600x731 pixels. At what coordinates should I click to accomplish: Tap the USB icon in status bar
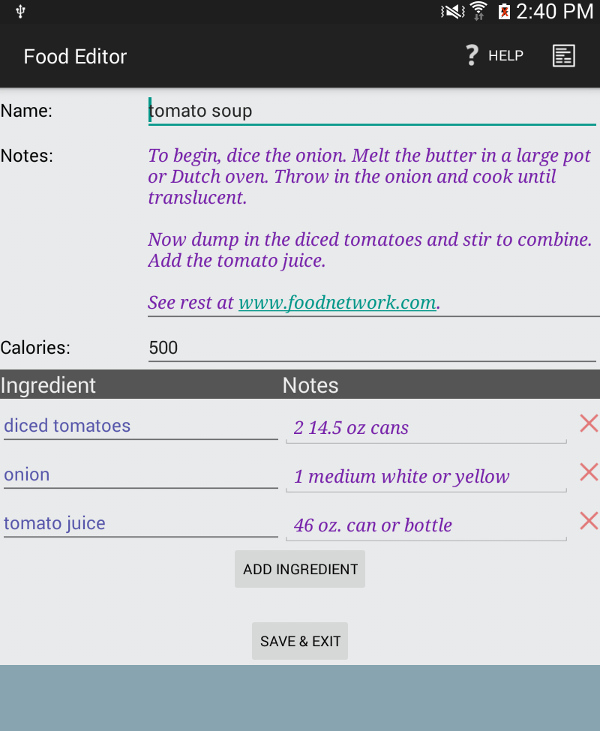click(x=21, y=11)
